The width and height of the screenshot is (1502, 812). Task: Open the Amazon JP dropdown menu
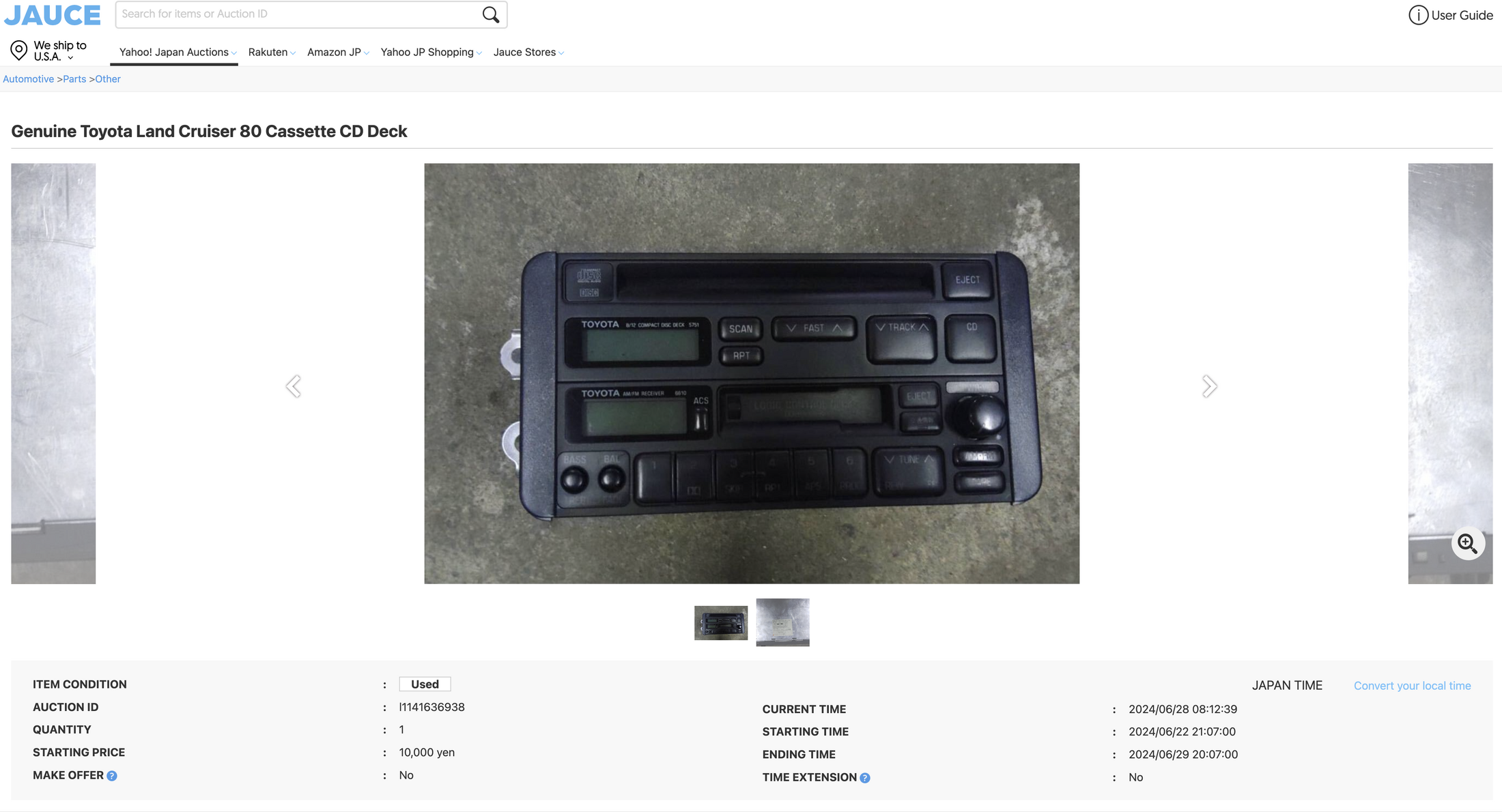[x=338, y=53]
